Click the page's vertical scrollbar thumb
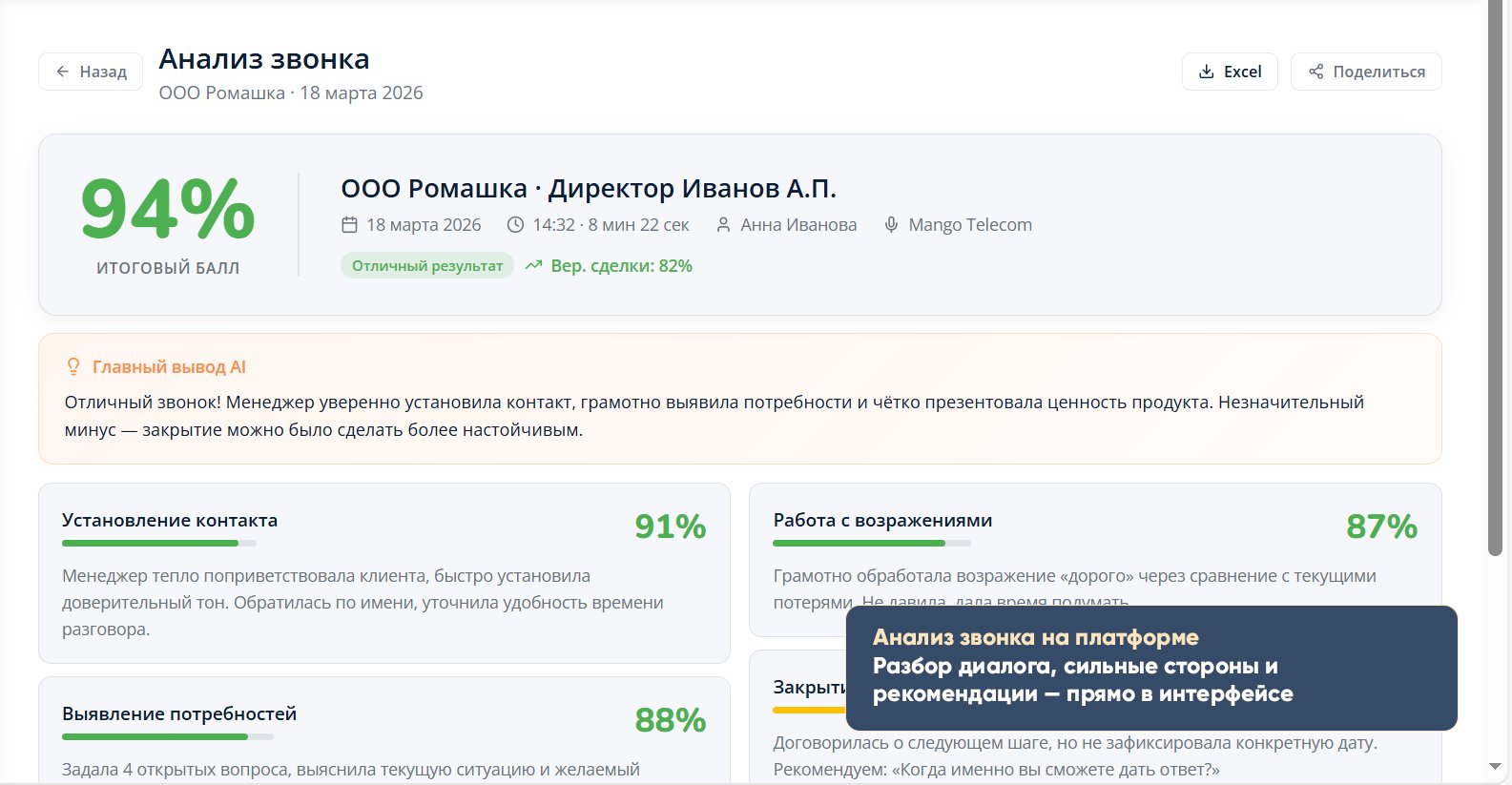 click(1495, 278)
